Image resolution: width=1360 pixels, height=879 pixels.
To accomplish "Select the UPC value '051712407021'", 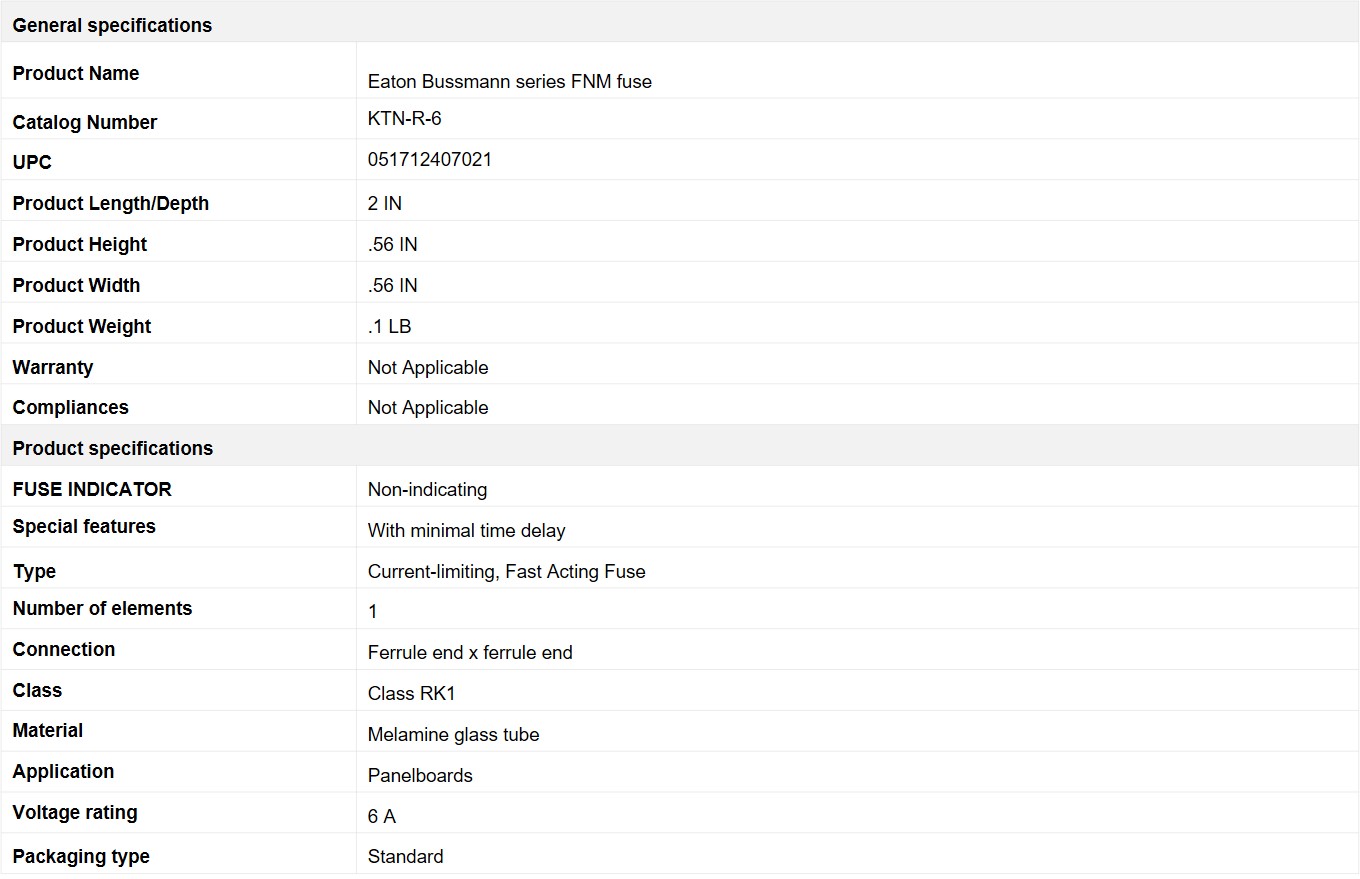I will click(x=430, y=159).
